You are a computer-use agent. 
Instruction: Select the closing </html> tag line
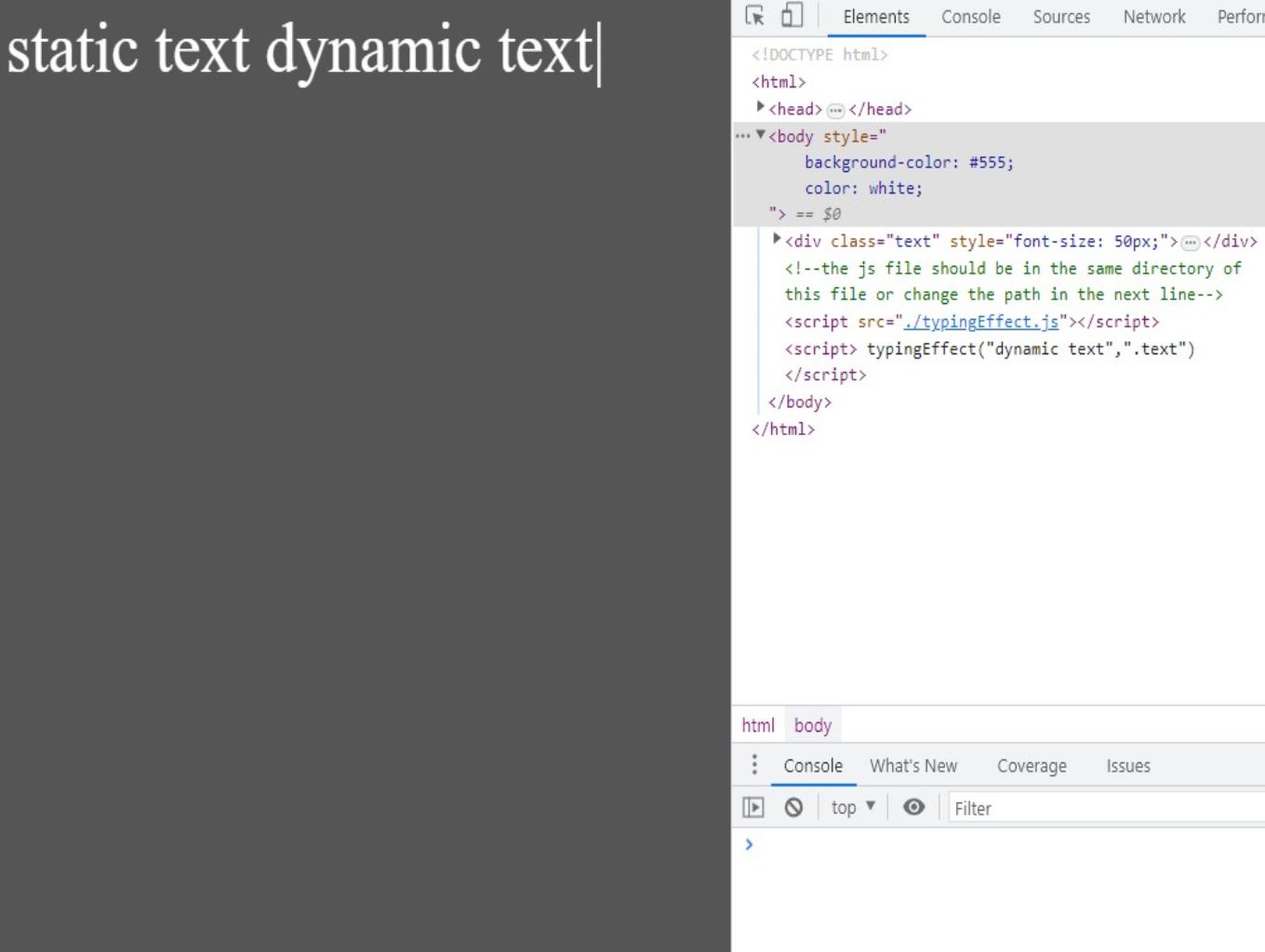tap(783, 429)
